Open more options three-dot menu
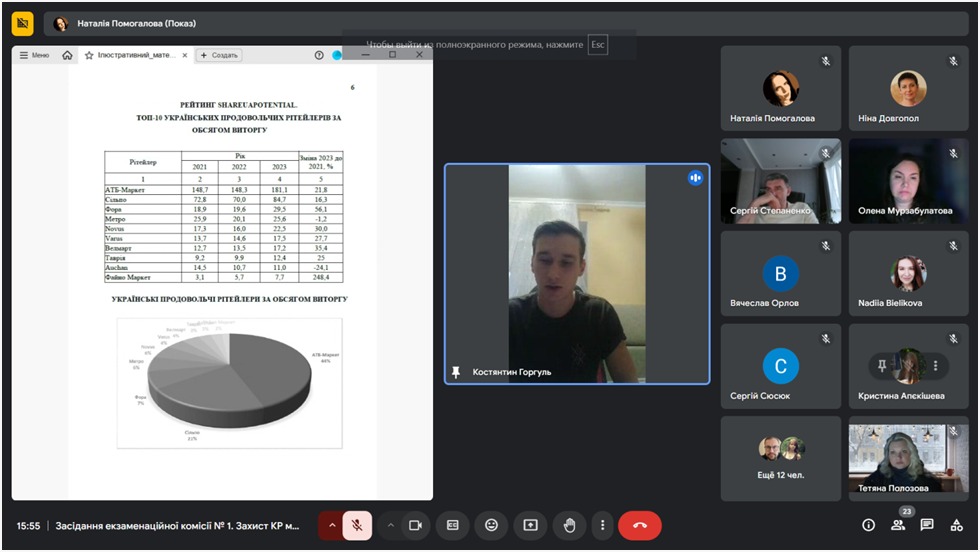 [x=601, y=525]
